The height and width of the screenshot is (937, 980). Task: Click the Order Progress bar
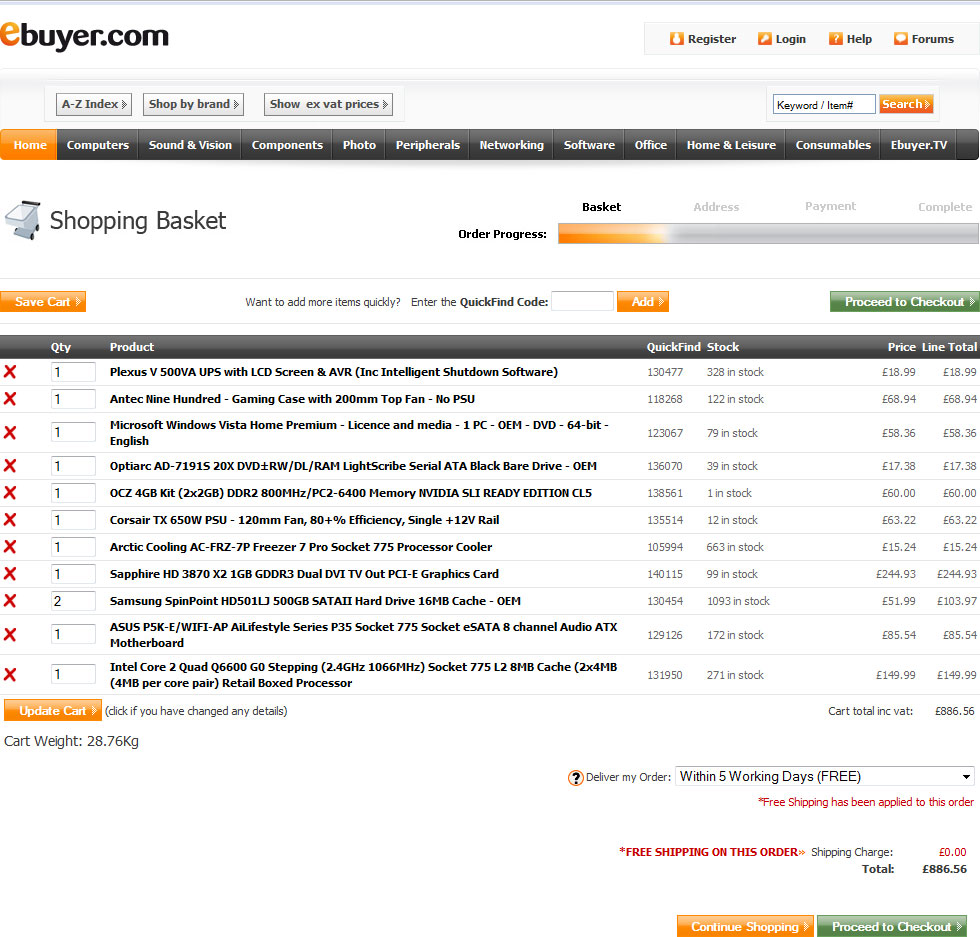768,234
